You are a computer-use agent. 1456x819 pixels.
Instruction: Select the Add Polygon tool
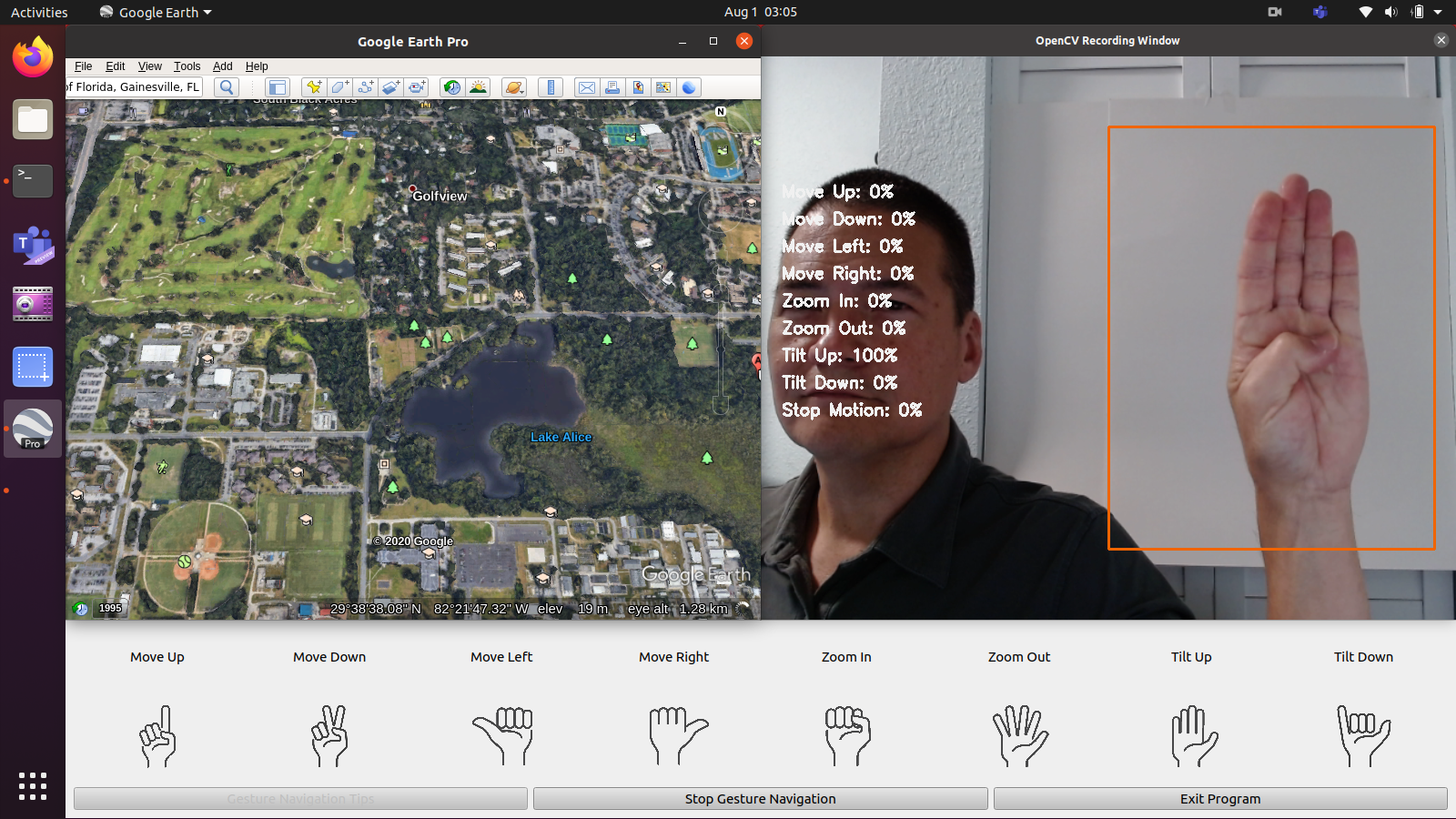pyautogui.click(x=340, y=87)
